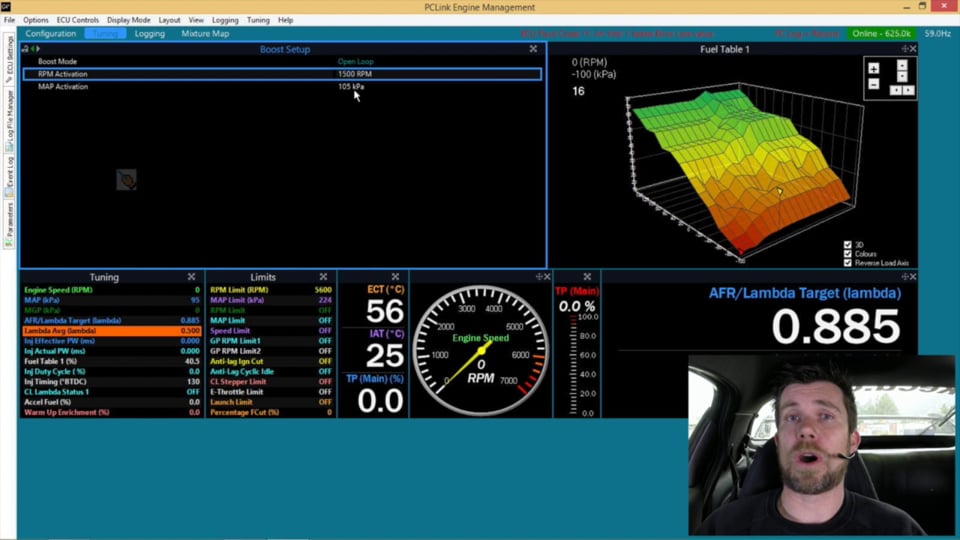
Task: Open the File menu
Action: coord(9,20)
